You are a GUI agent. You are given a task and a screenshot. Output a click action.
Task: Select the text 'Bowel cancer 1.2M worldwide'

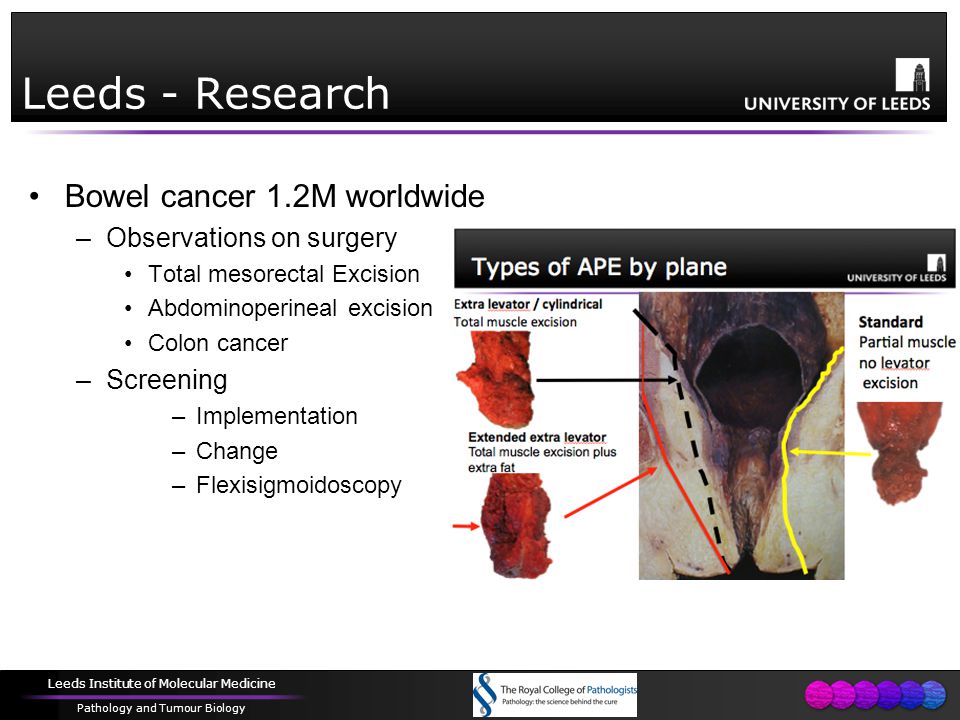[275, 197]
